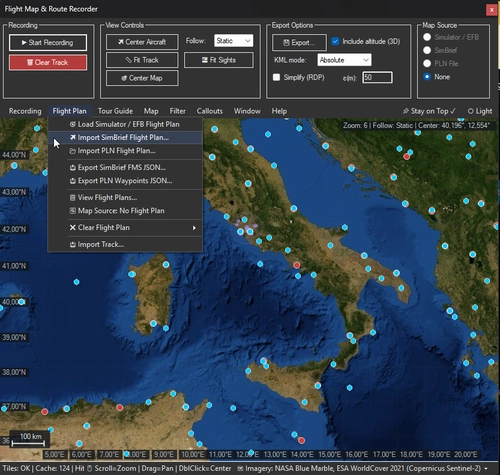This screenshot has width=500, height=475.
Task: Close the Flight Map window
Action: 491,10
